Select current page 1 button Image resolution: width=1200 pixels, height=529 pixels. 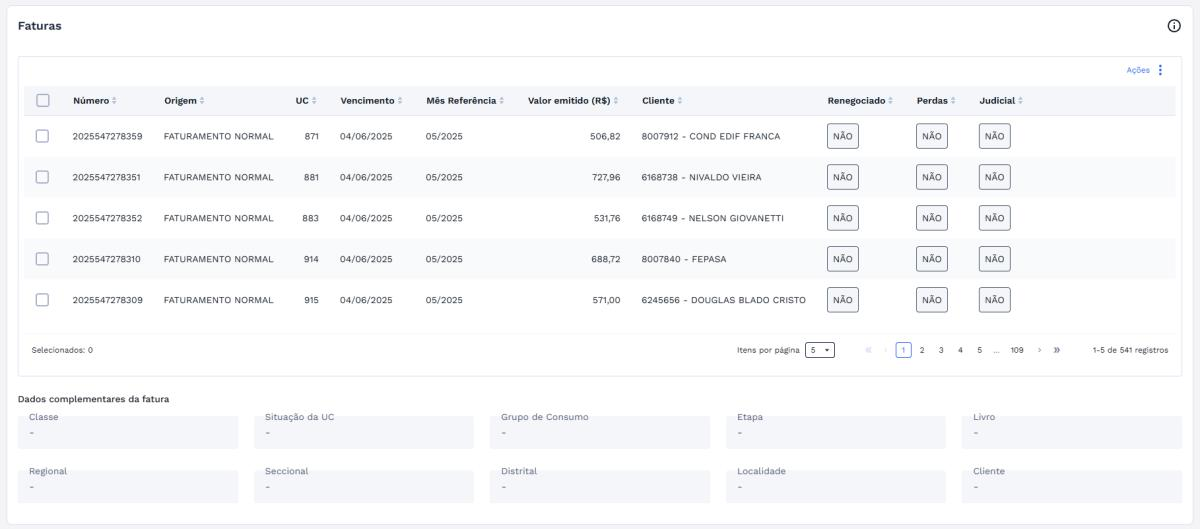tap(903, 350)
